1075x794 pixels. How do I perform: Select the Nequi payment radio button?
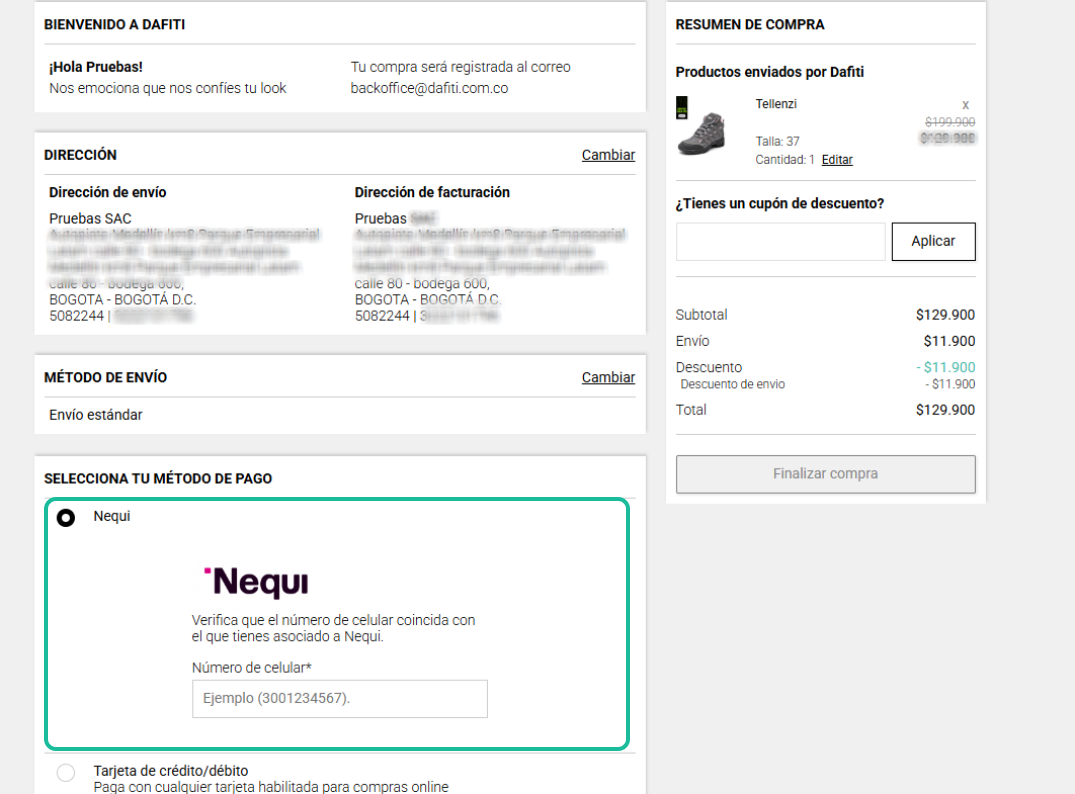[x=66, y=517]
